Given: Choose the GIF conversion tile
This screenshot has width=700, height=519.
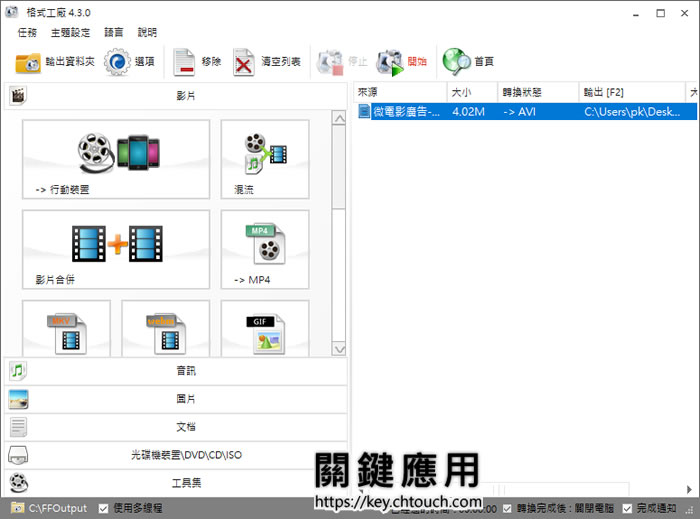Looking at the screenshot, I should (x=265, y=329).
